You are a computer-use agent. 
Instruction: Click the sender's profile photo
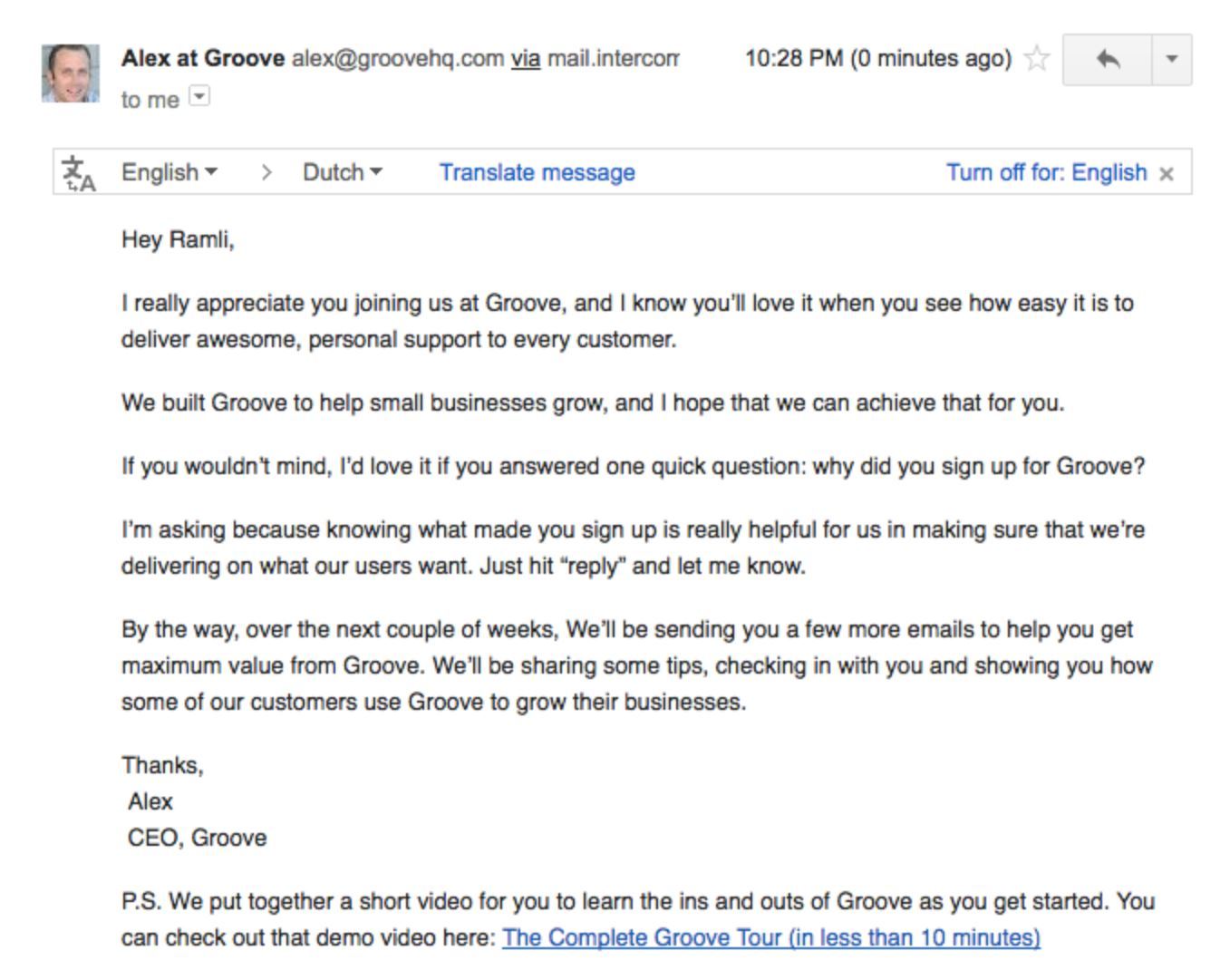tap(71, 73)
